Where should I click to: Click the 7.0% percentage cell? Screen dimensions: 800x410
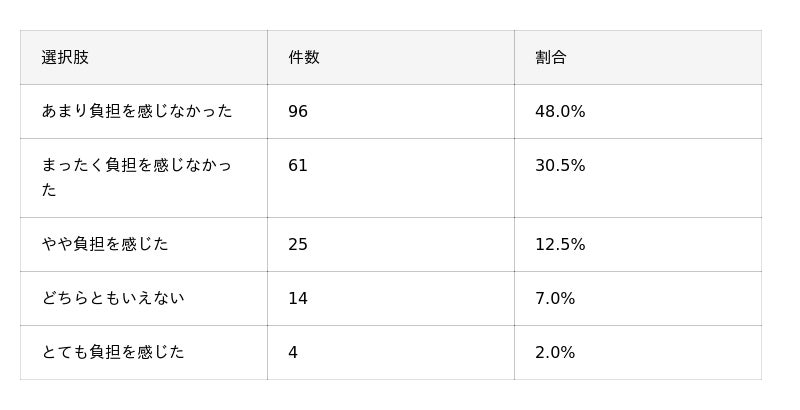point(638,299)
